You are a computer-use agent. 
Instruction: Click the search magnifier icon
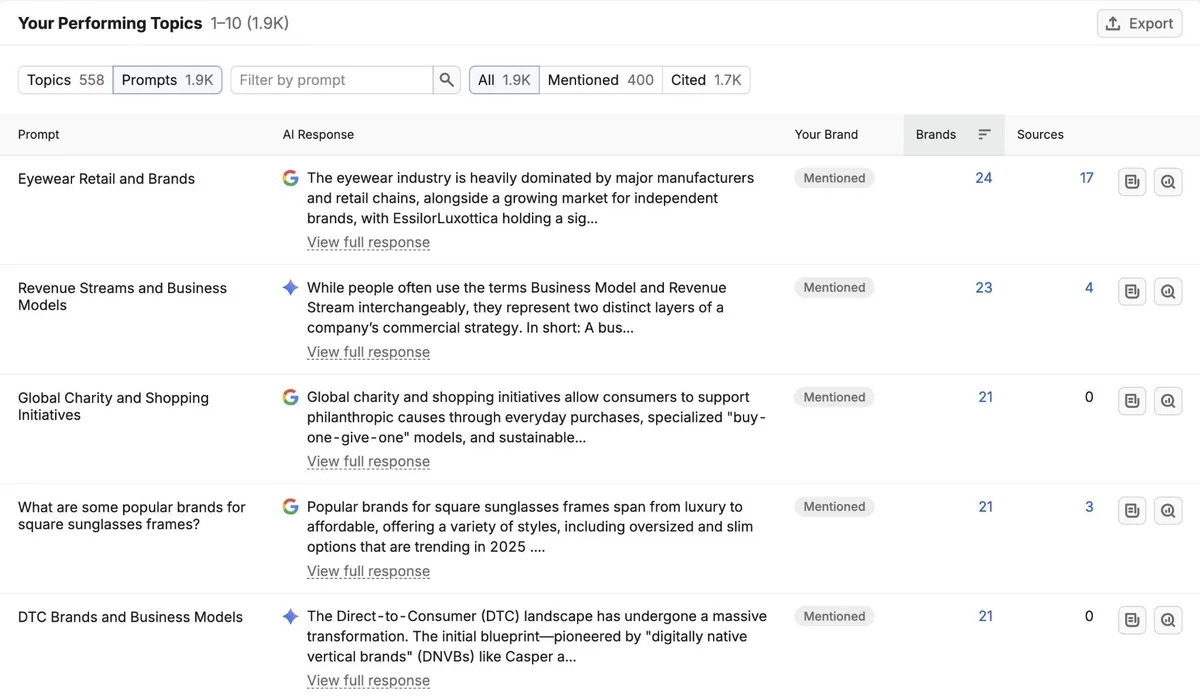pyautogui.click(x=447, y=80)
